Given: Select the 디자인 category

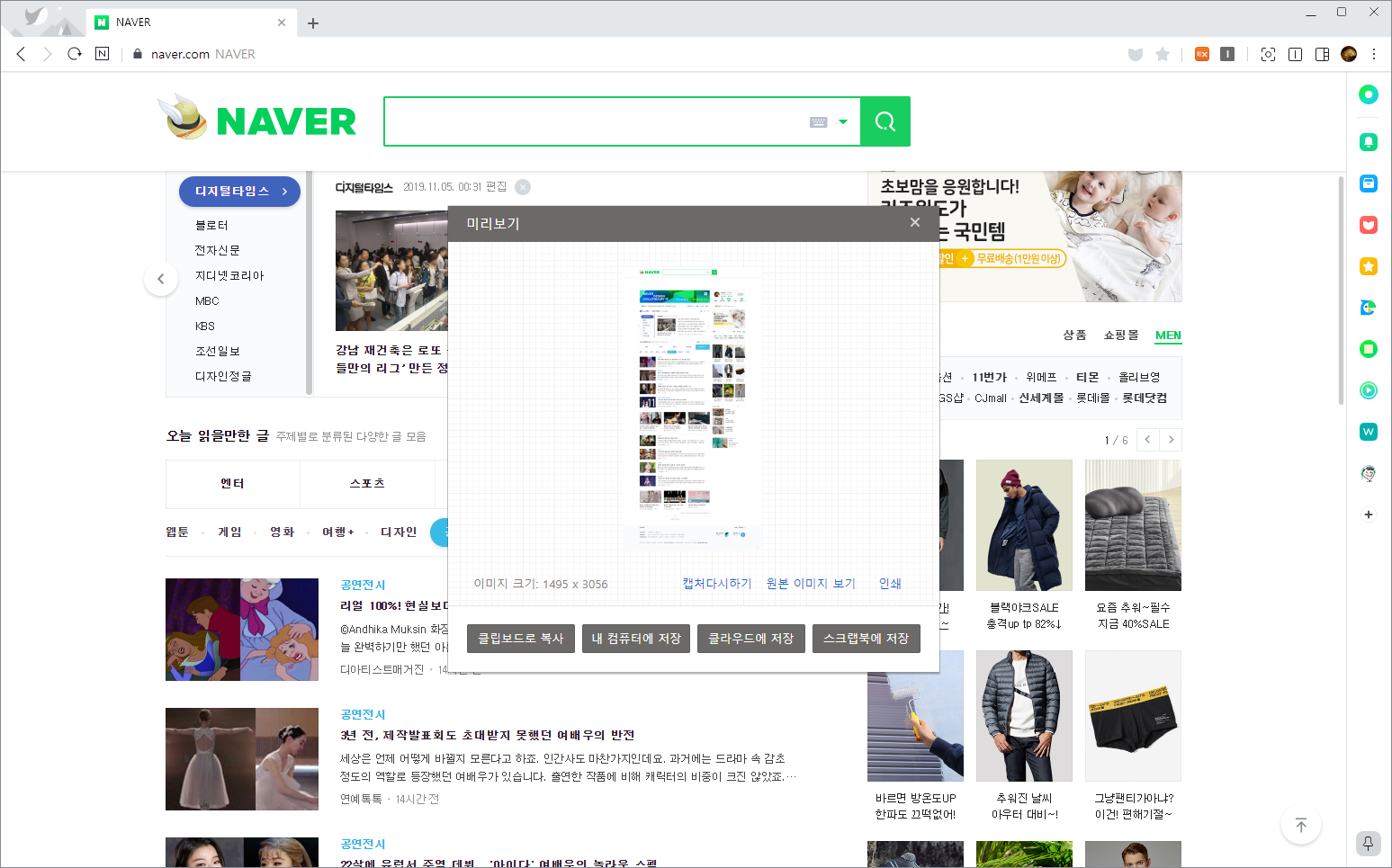Looking at the screenshot, I should click(399, 532).
